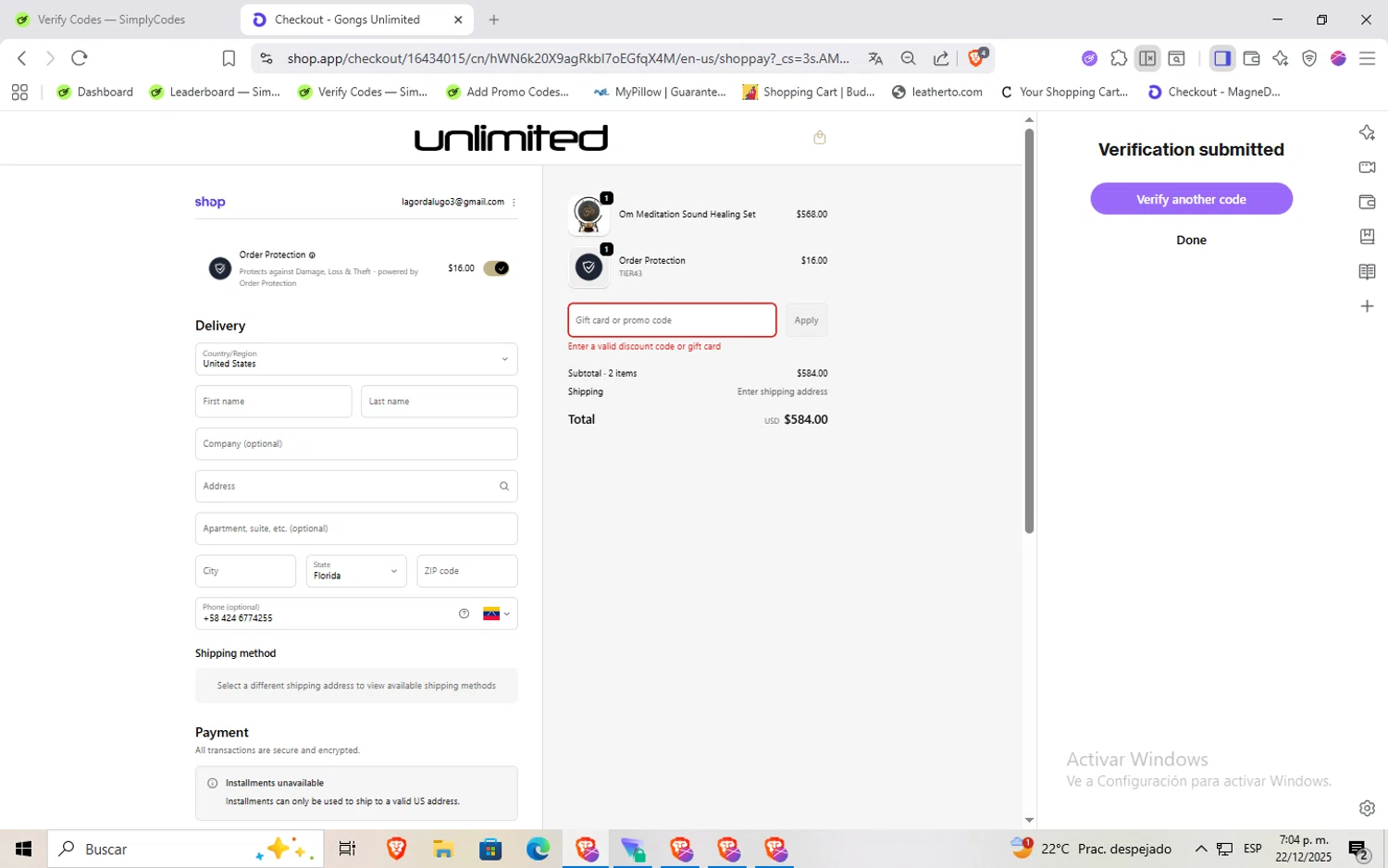
Task: Open the Brave Wallet icon in toolbar
Action: pyautogui.click(x=1252, y=58)
